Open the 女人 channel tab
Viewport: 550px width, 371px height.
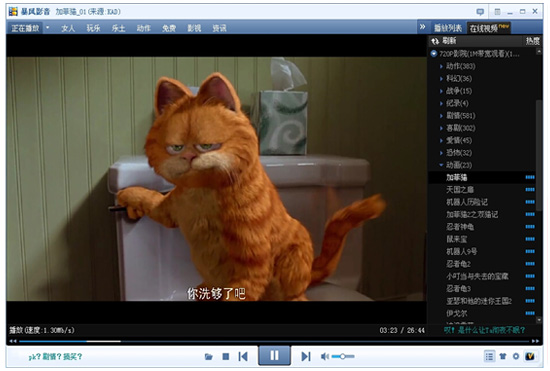(x=68, y=28)
